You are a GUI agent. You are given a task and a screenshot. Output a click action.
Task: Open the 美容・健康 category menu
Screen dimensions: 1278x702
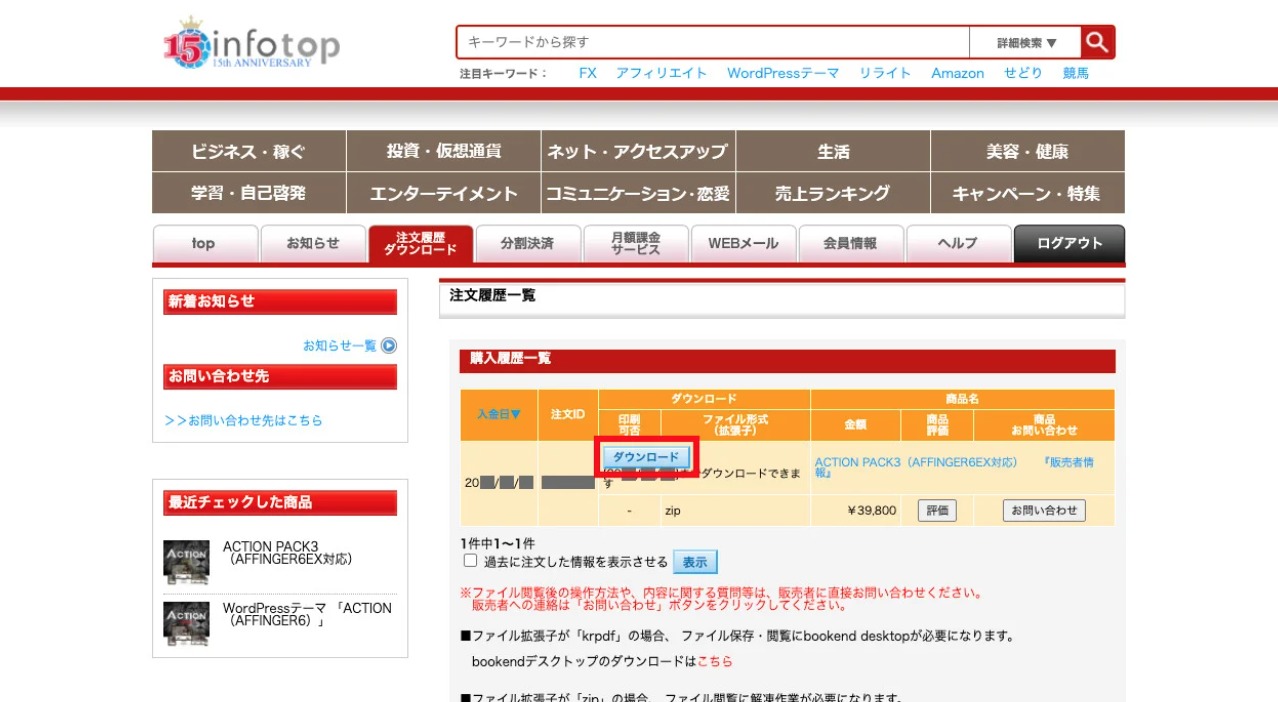coord(1027,152)
